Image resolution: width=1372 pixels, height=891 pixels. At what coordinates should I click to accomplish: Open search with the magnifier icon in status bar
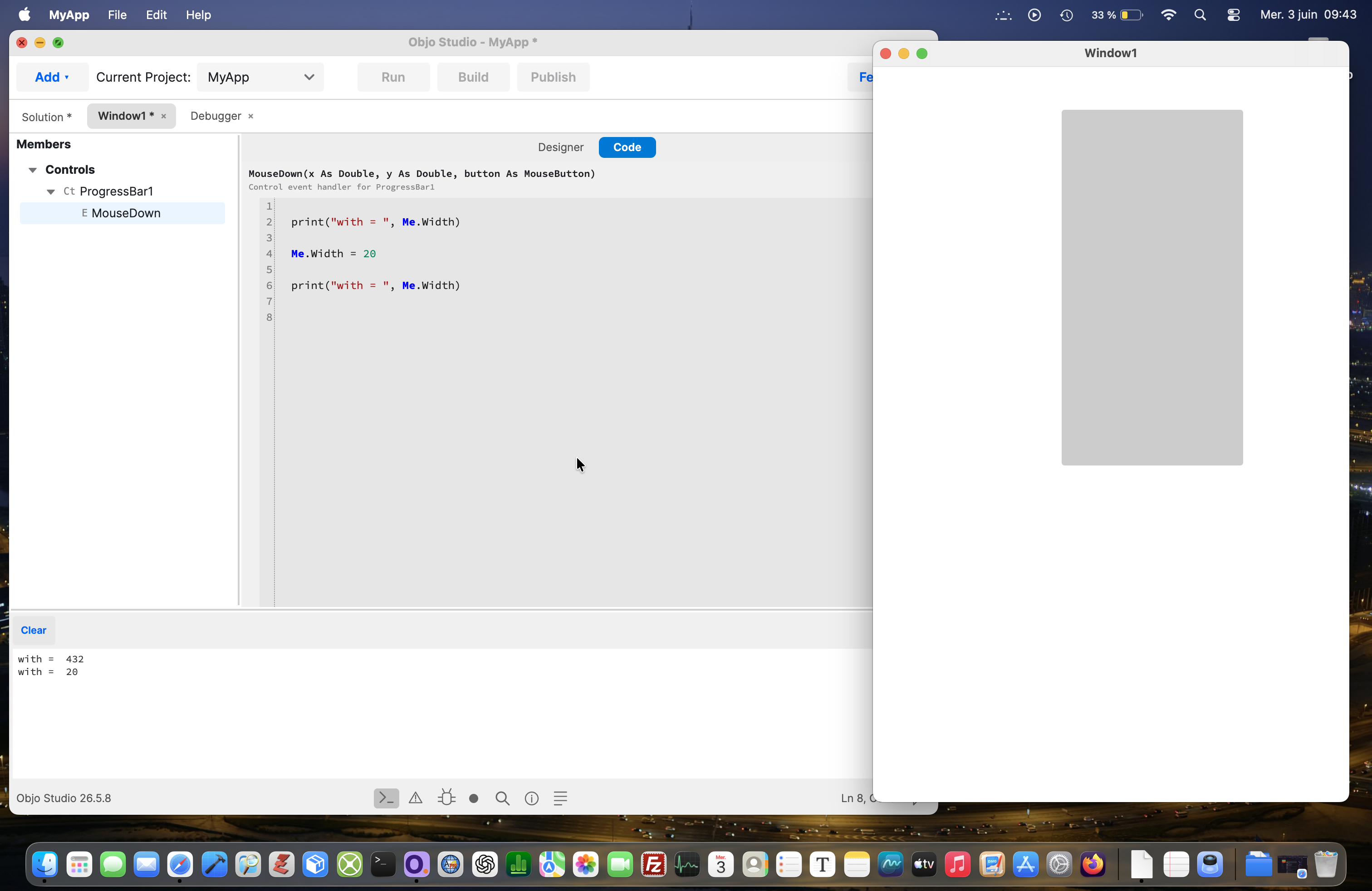(x=502, y=798)
